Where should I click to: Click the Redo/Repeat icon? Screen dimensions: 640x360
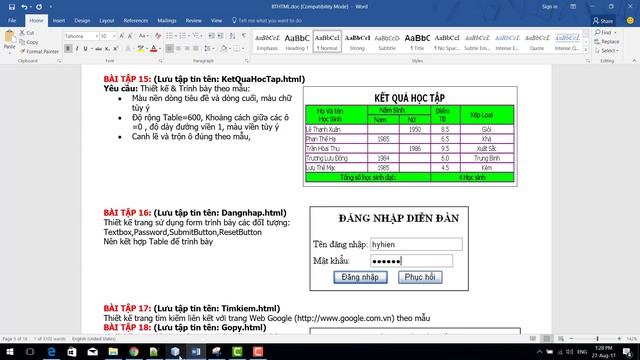[39, 7]
